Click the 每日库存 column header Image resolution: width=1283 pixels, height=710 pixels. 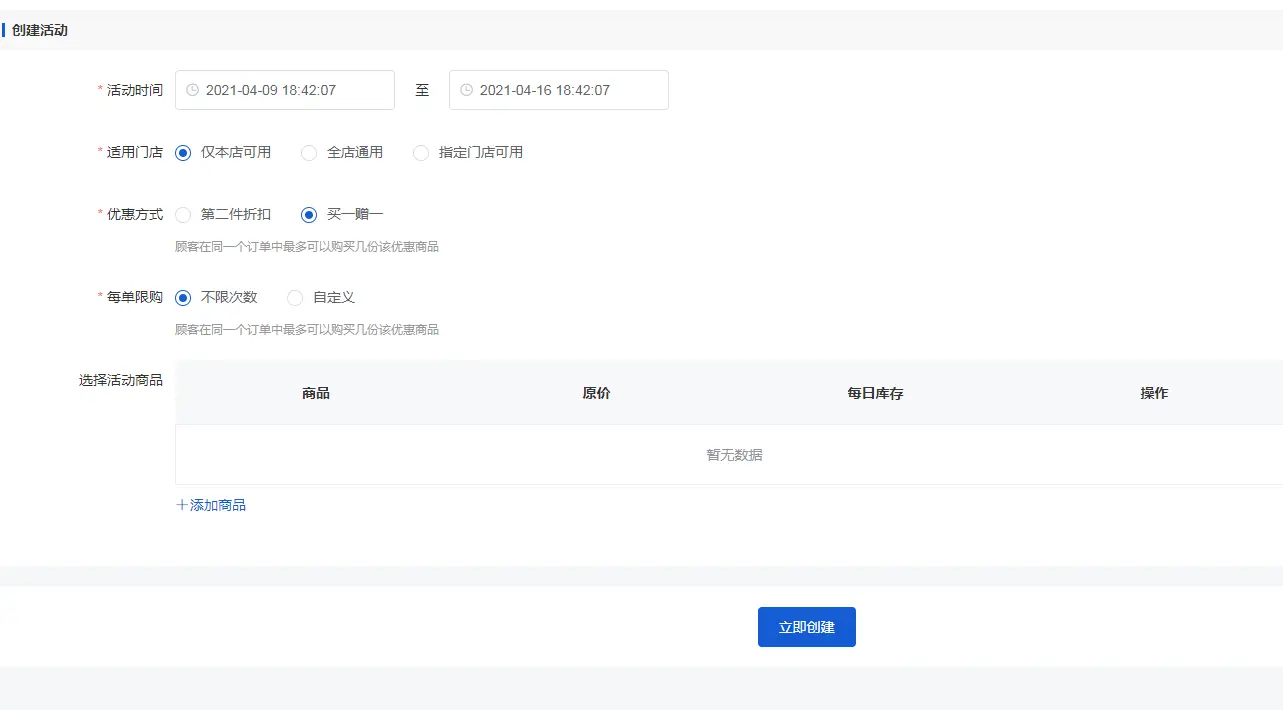point(875,393)
